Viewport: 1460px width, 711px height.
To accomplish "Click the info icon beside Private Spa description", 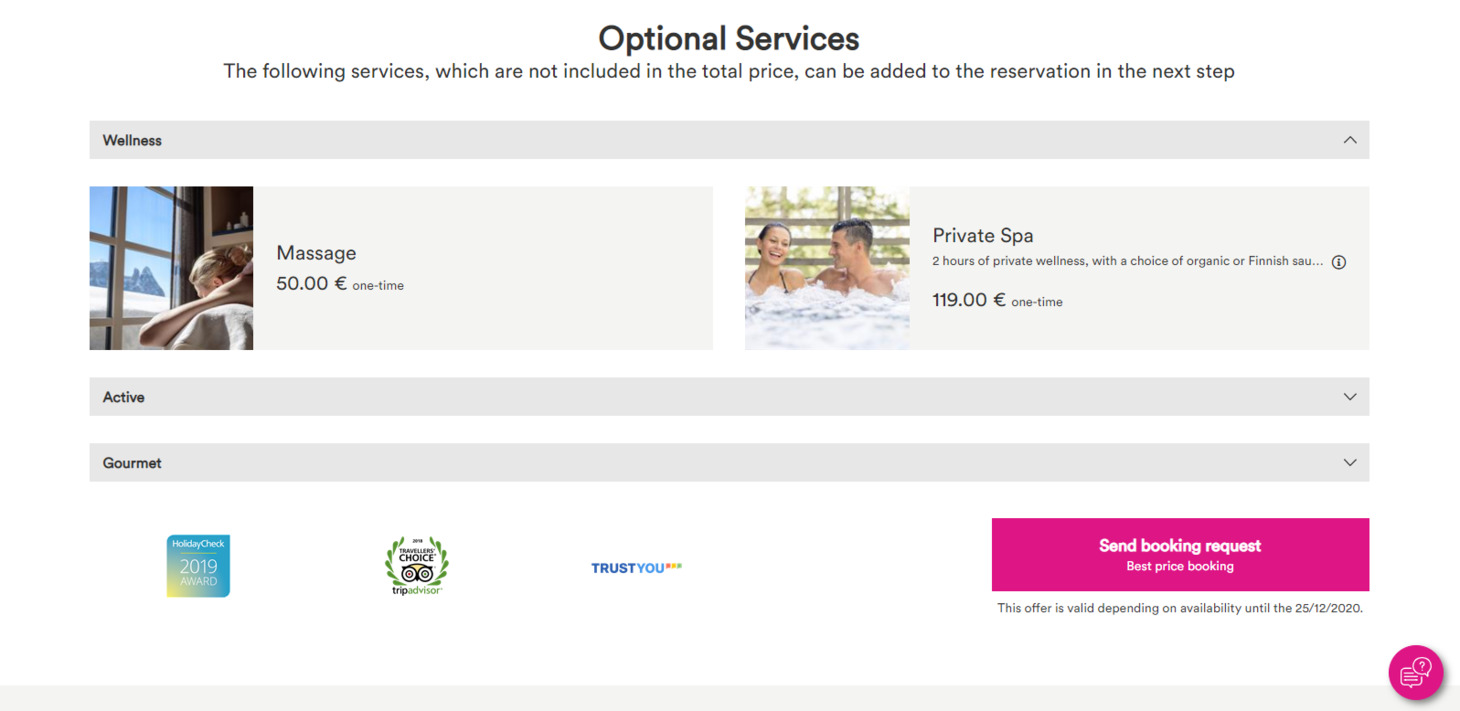I will 1339,262.
